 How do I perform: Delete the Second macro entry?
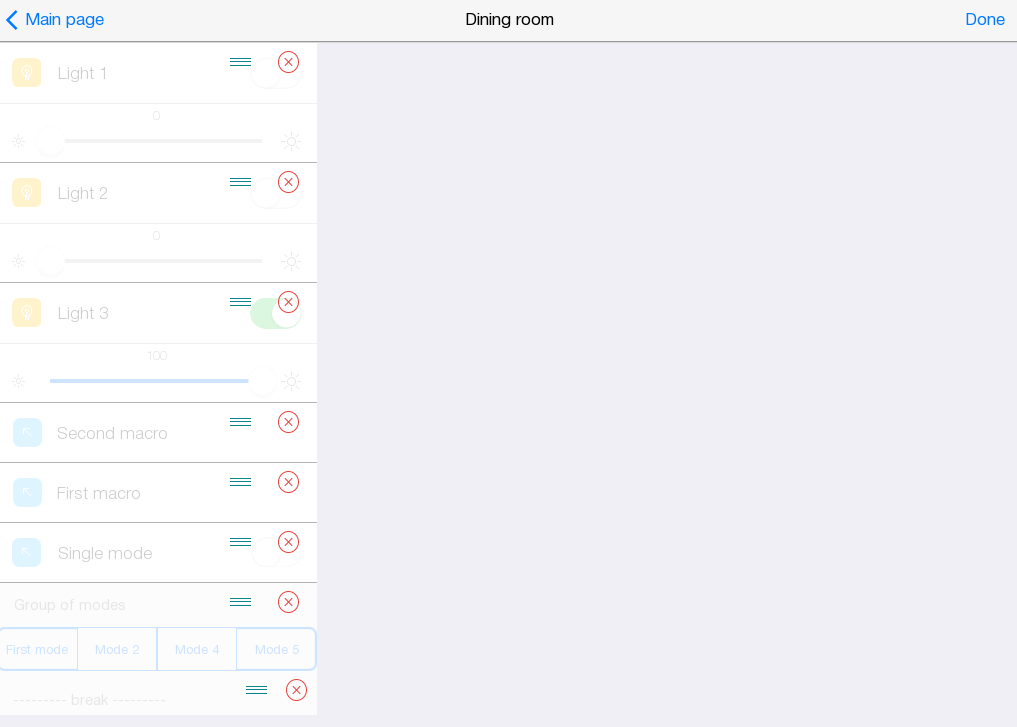point(288,422)
